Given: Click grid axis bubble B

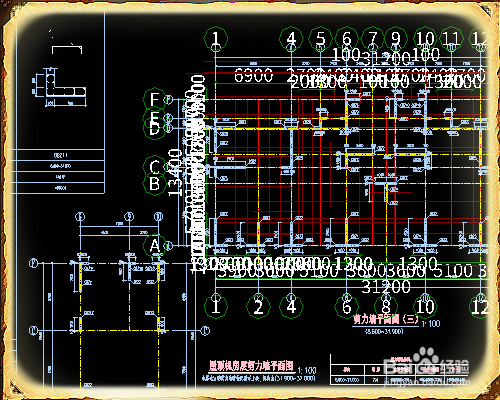Looking at the screenshot, I should 154,184.
